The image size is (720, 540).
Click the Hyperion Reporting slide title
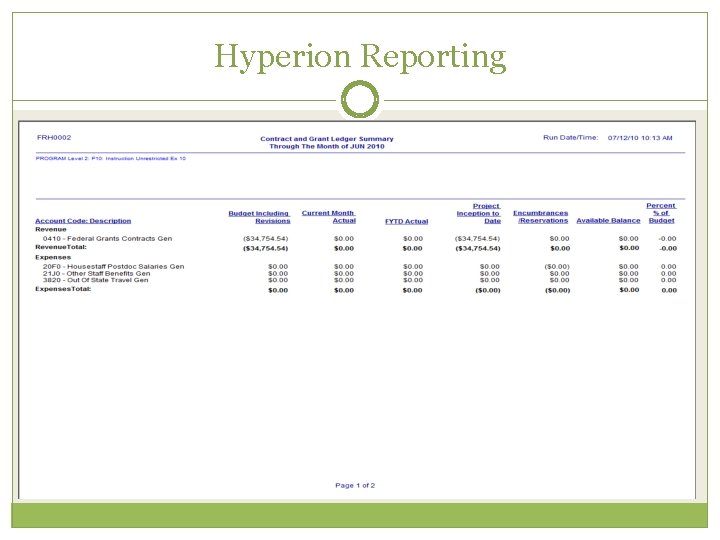pyautogui.click(x=360, y=57)
